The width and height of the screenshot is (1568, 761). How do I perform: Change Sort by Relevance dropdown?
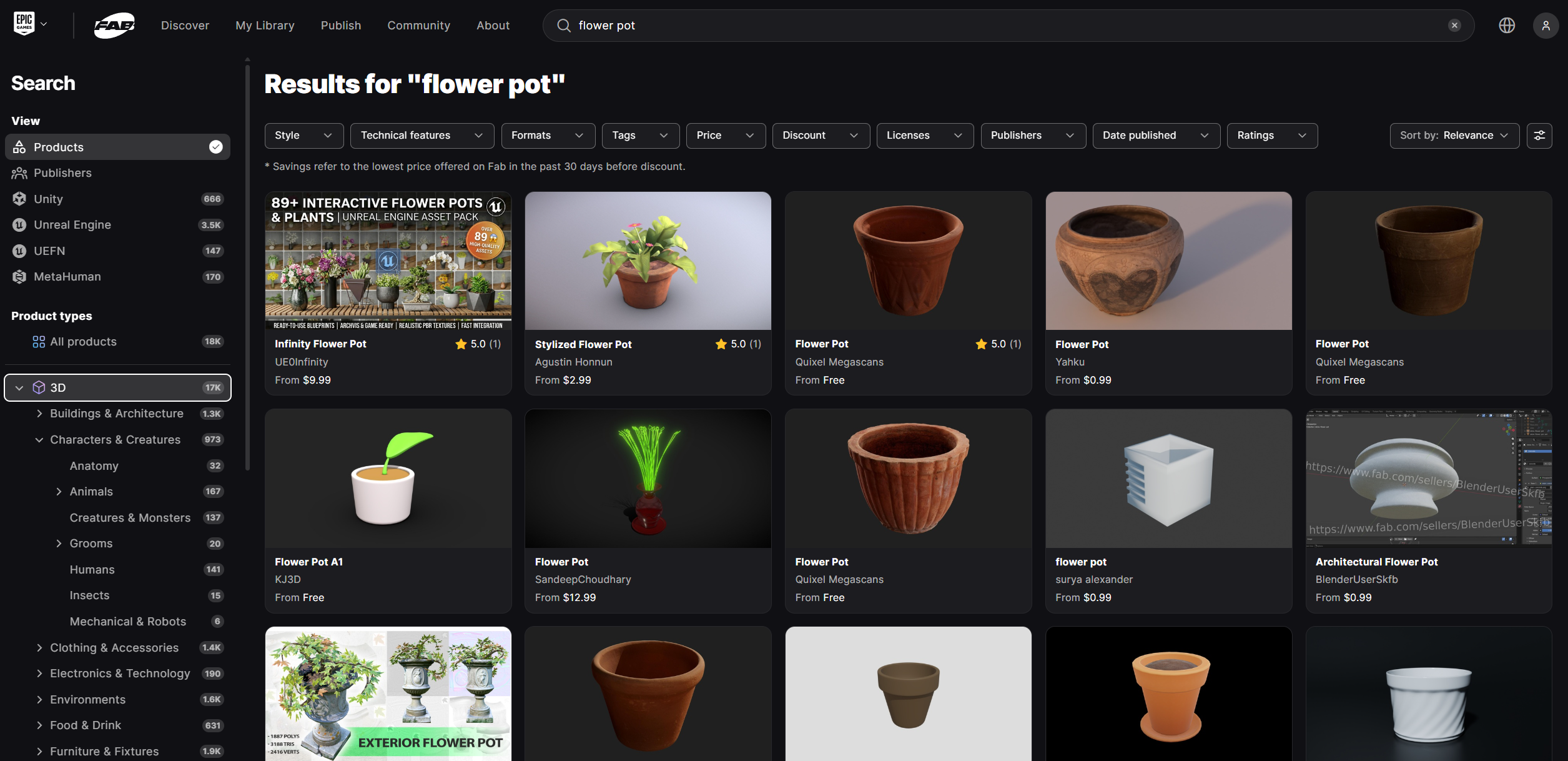coord(1454,136)
